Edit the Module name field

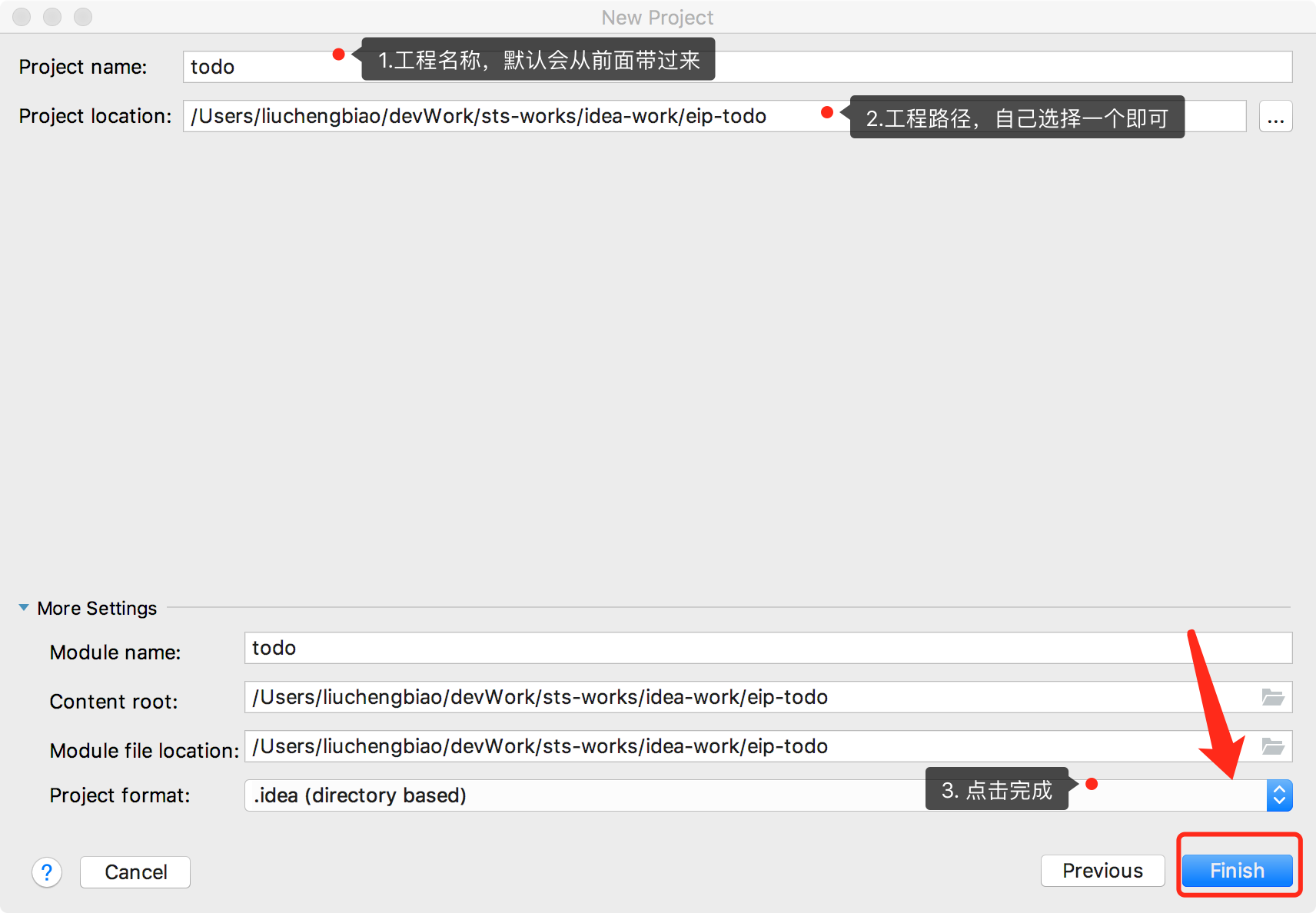769,648
